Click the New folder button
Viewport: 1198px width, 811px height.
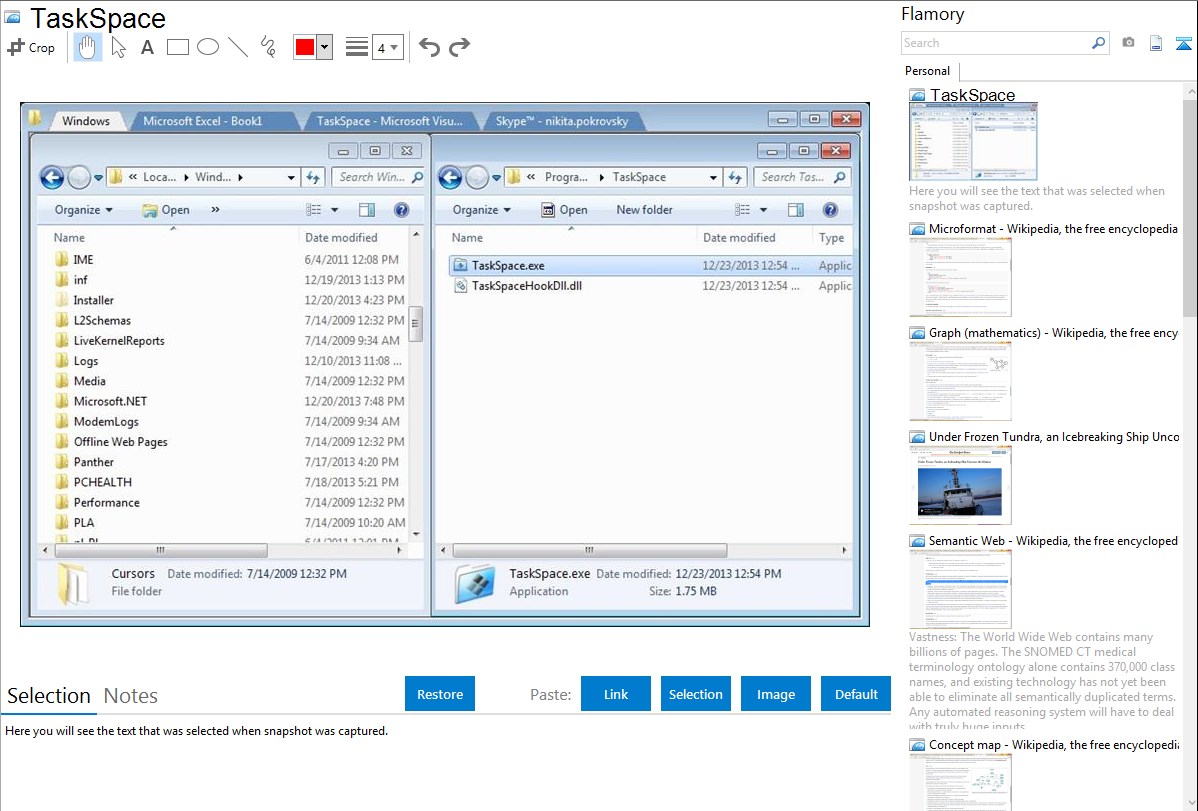pyautogui.click(x=644, y=209)
